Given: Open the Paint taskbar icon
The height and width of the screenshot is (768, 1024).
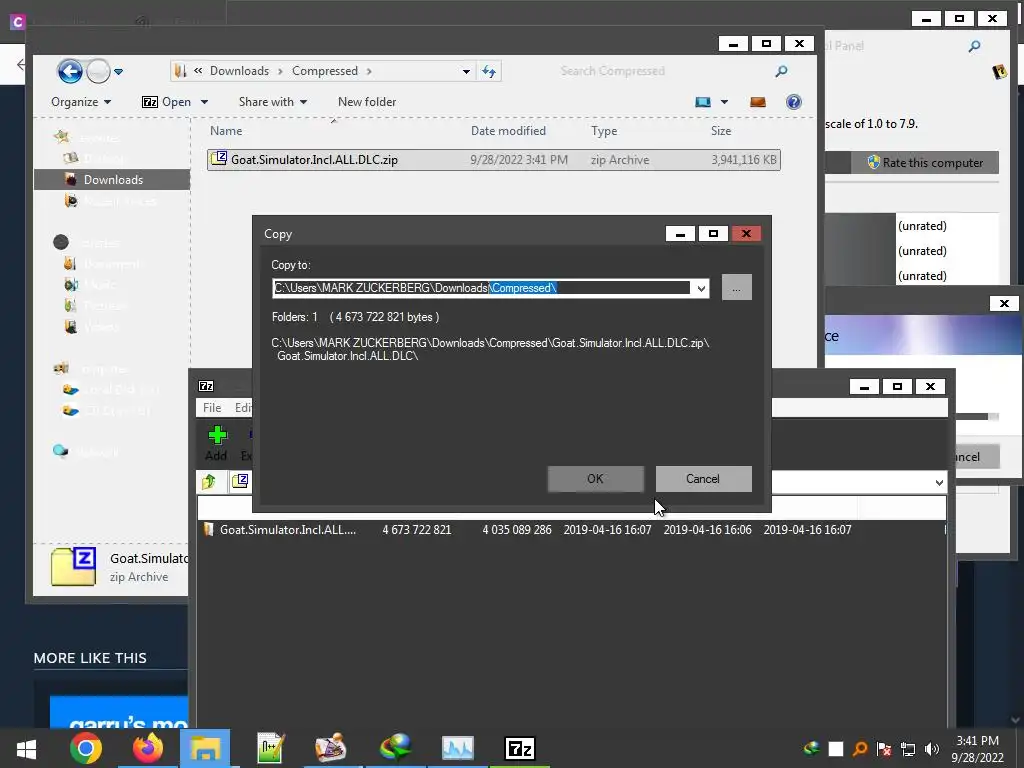Looking at the screenshot, I should [x=330, y=748].
